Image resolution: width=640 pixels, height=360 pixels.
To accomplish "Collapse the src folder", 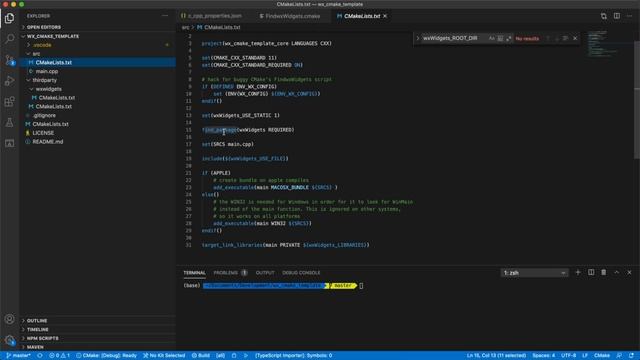I will tap(36, 53).
